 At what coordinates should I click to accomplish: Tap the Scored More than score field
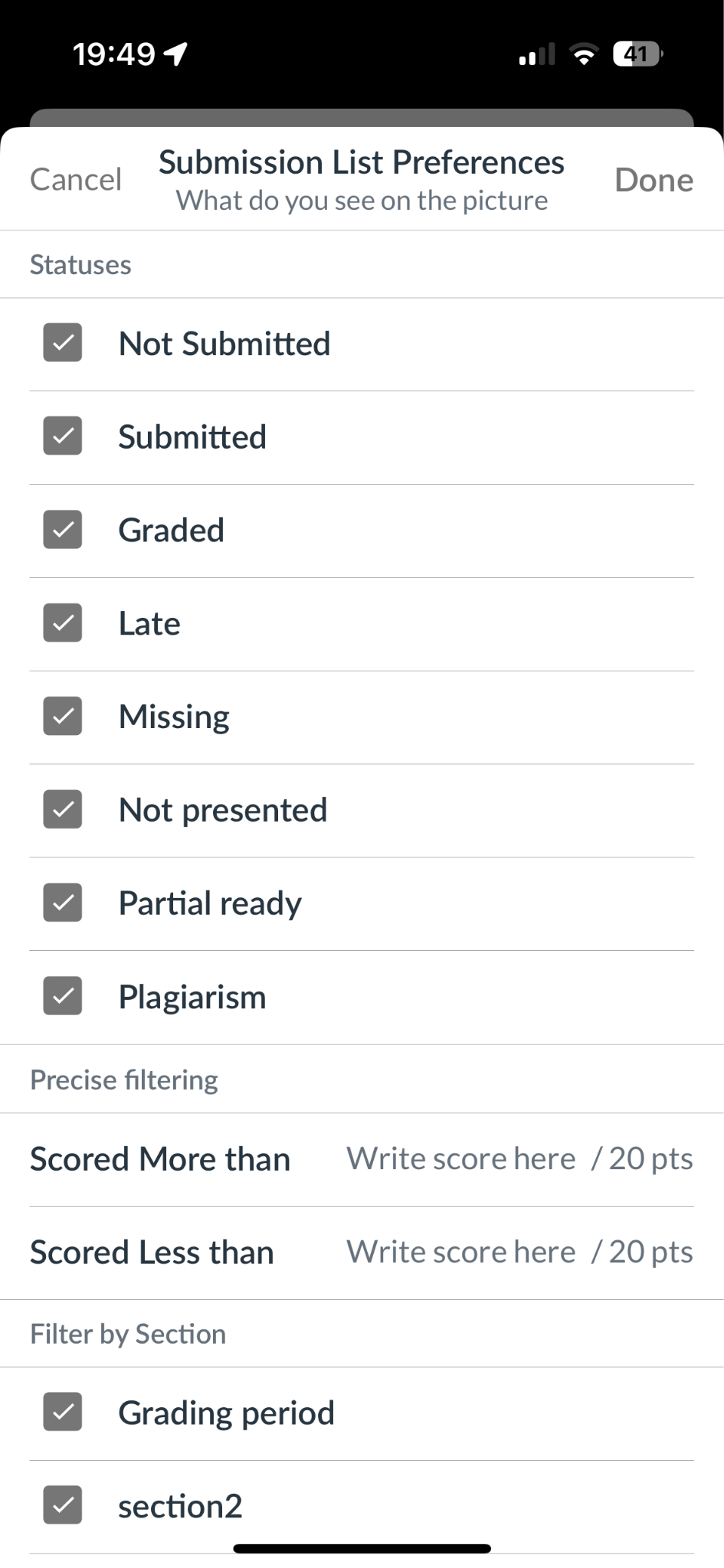point(461,1159)
